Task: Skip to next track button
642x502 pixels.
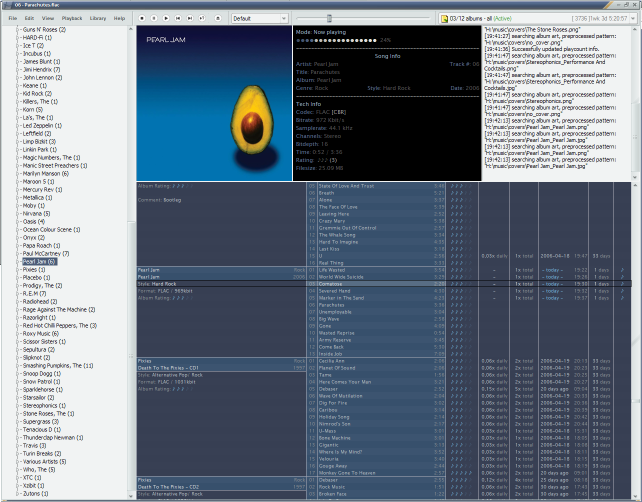Action: tap(190, 18)
